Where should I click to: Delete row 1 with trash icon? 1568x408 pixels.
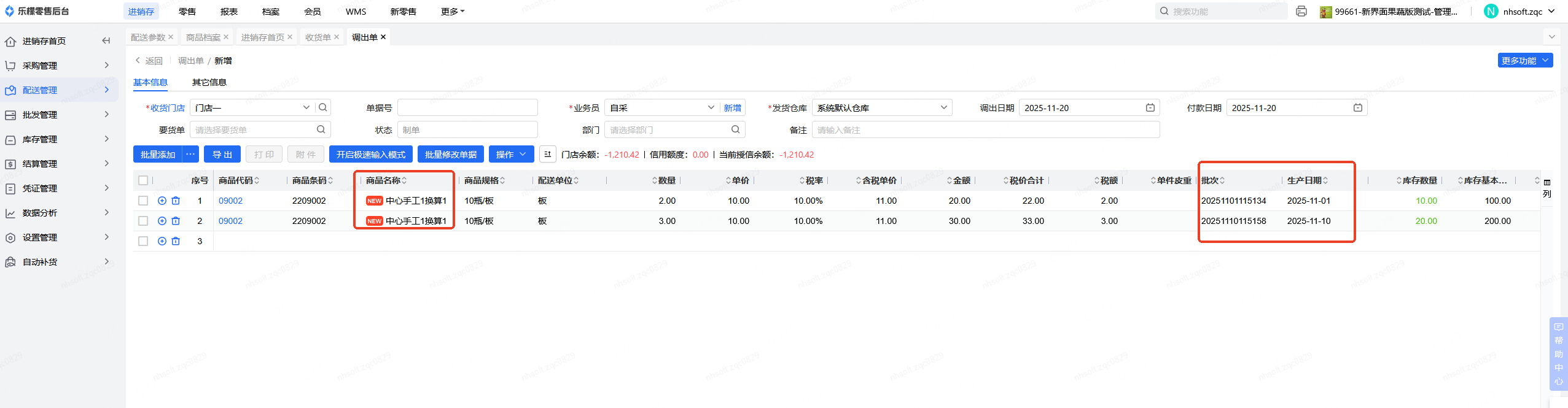pos(176,201)
